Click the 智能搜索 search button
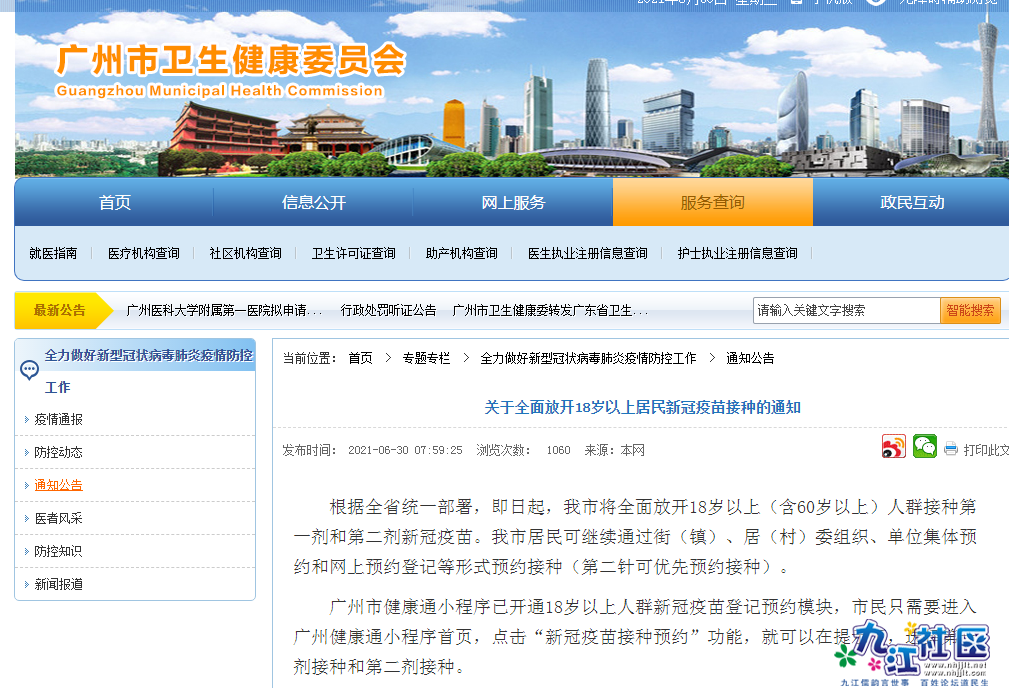The height and width of the screenshot is (688, 1009). (x=969, y=310)
